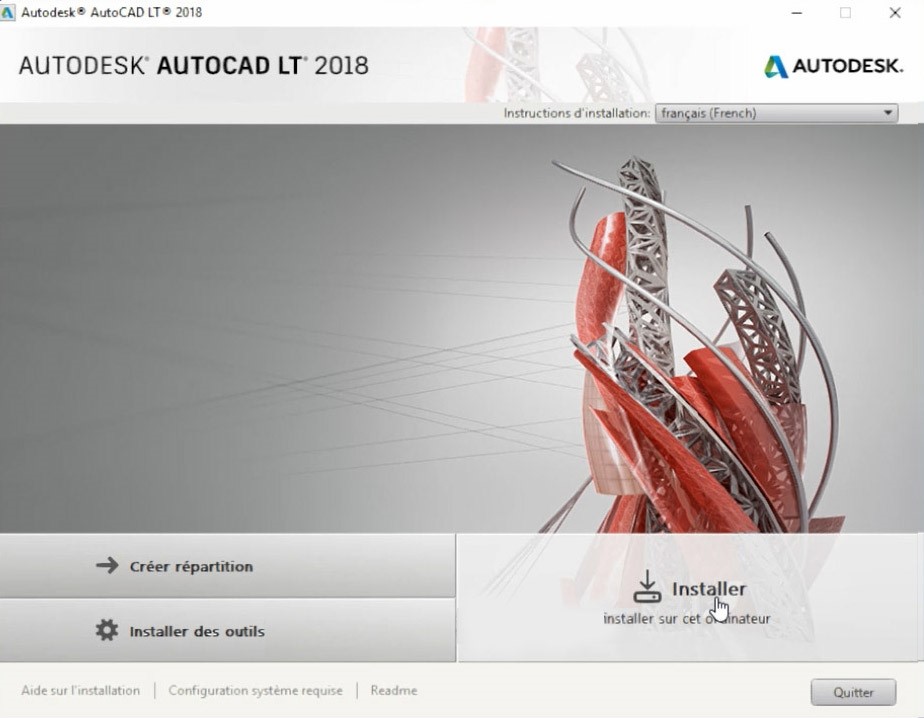Open Configuration système requise link
924x718 pixels.
[x=255, y=690]
